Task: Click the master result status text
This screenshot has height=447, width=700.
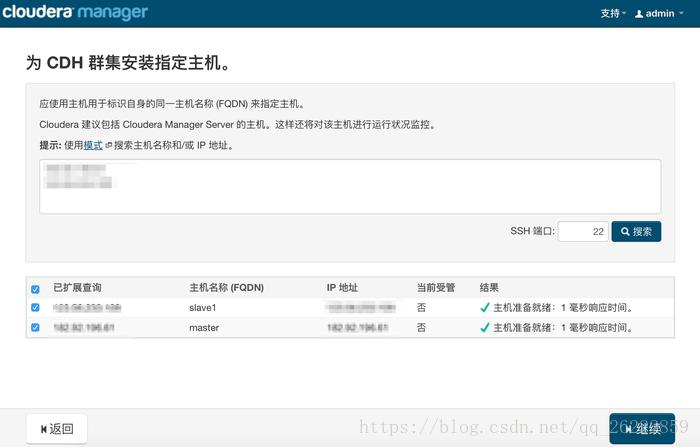Action: [562, 328]
